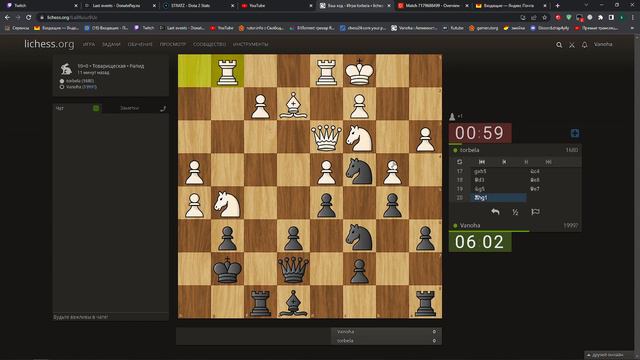Select the white king on the board
The height and width of the screenshot is (360, 640).
point(359,71)
